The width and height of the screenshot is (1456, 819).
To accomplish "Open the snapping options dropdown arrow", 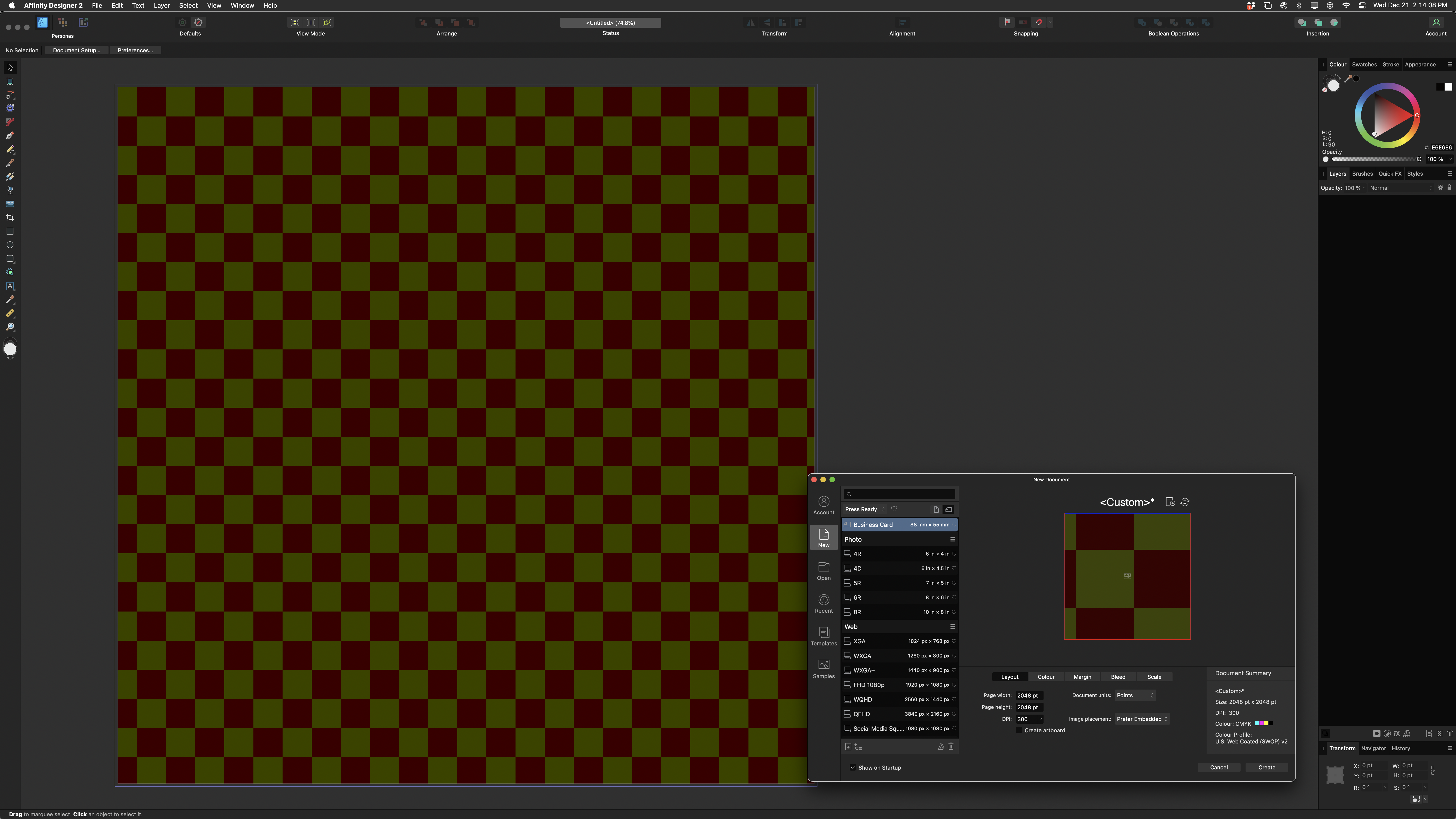I will (x=1050, y=22).
